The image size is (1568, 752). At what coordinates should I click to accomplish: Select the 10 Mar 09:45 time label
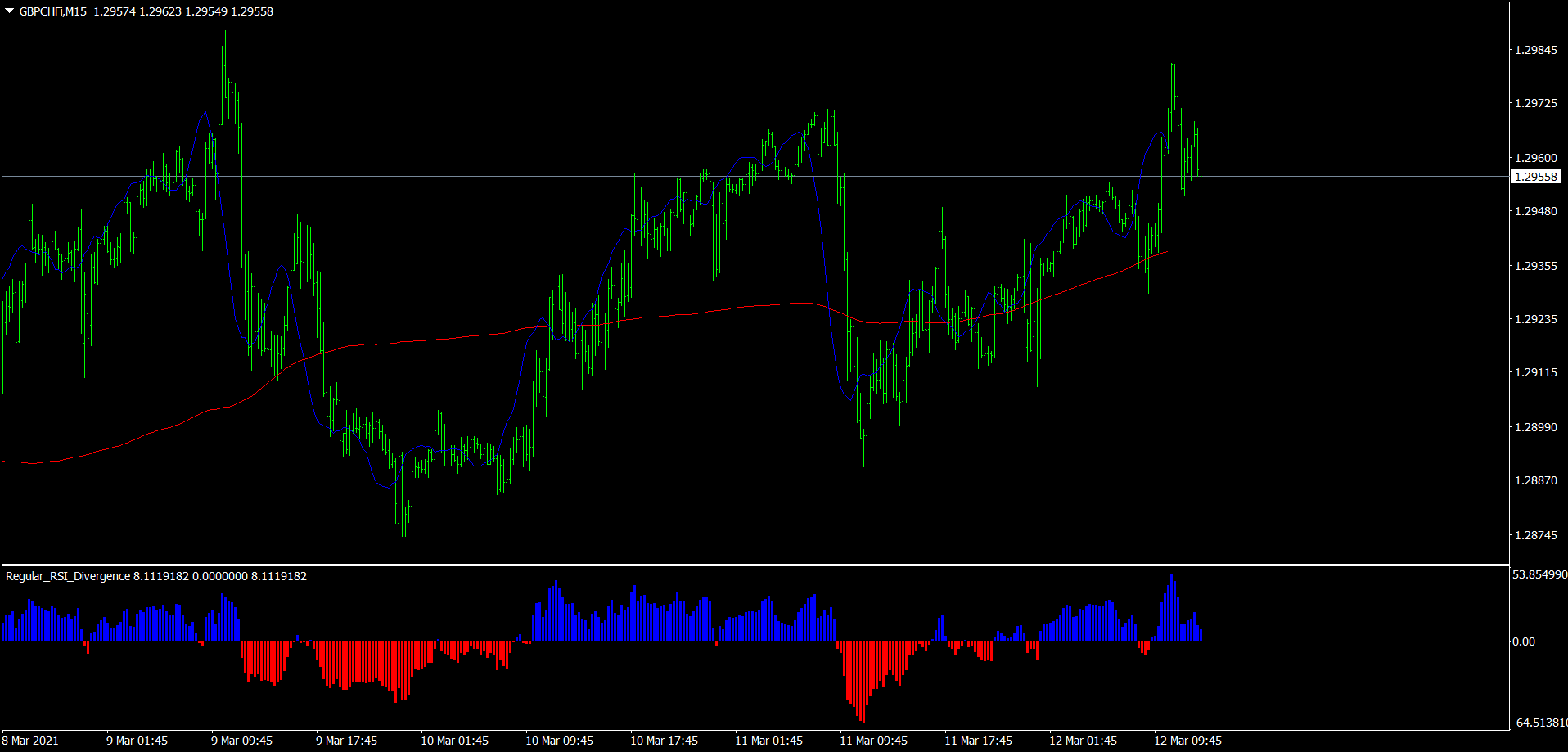click(x=559, y=741)
